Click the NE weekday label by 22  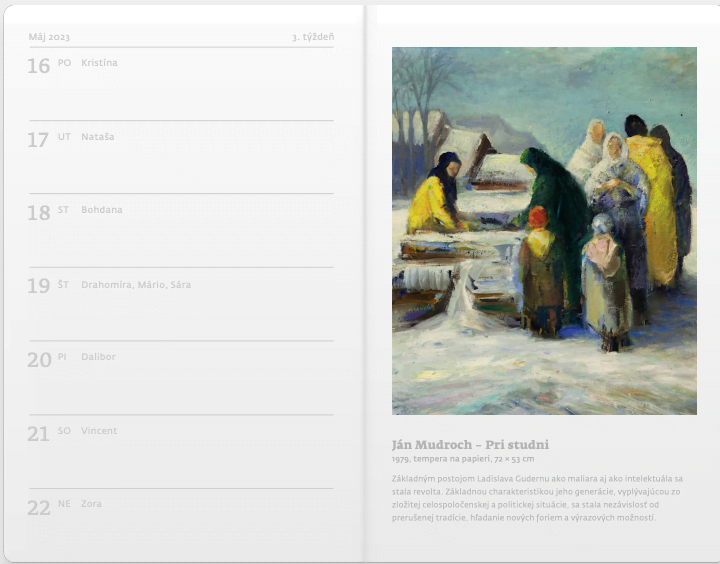tap(64, 504)
